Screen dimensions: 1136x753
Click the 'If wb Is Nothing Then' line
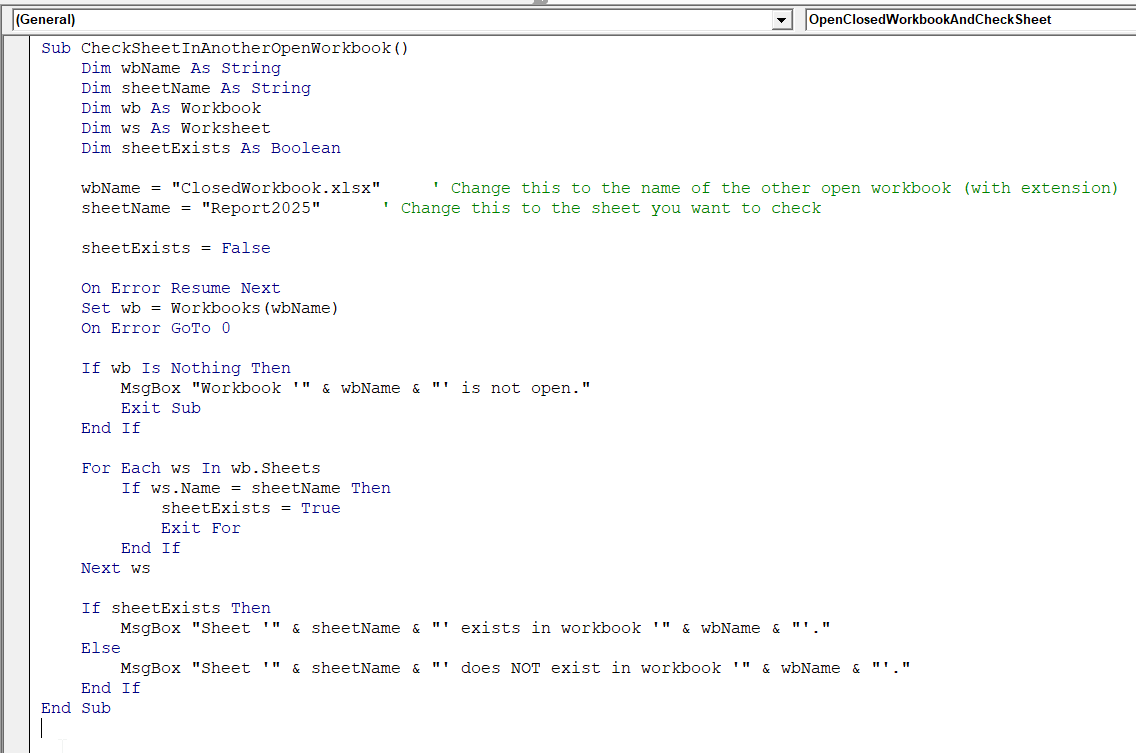point(185,368)
